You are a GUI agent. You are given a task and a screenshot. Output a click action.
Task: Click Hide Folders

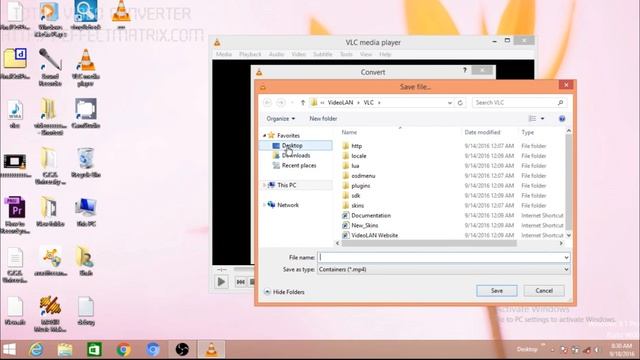point(284,292)
